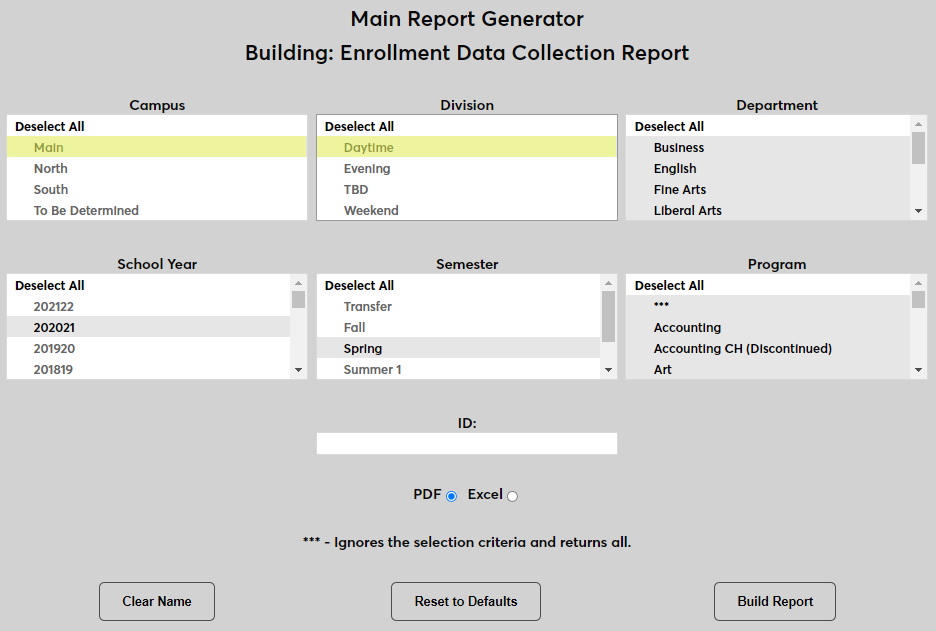Select the English department
Viewport: 936px width, 631px height.
coord(674,168)
